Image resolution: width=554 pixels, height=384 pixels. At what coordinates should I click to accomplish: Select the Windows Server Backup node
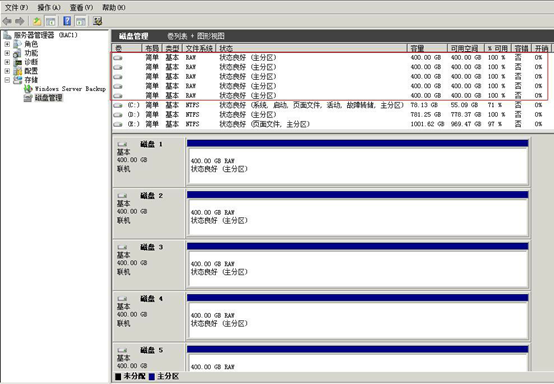point(70,89)
